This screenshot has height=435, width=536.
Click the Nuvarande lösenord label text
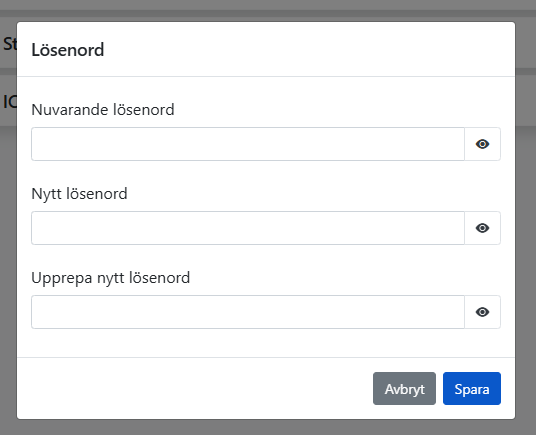click(103, 110)
